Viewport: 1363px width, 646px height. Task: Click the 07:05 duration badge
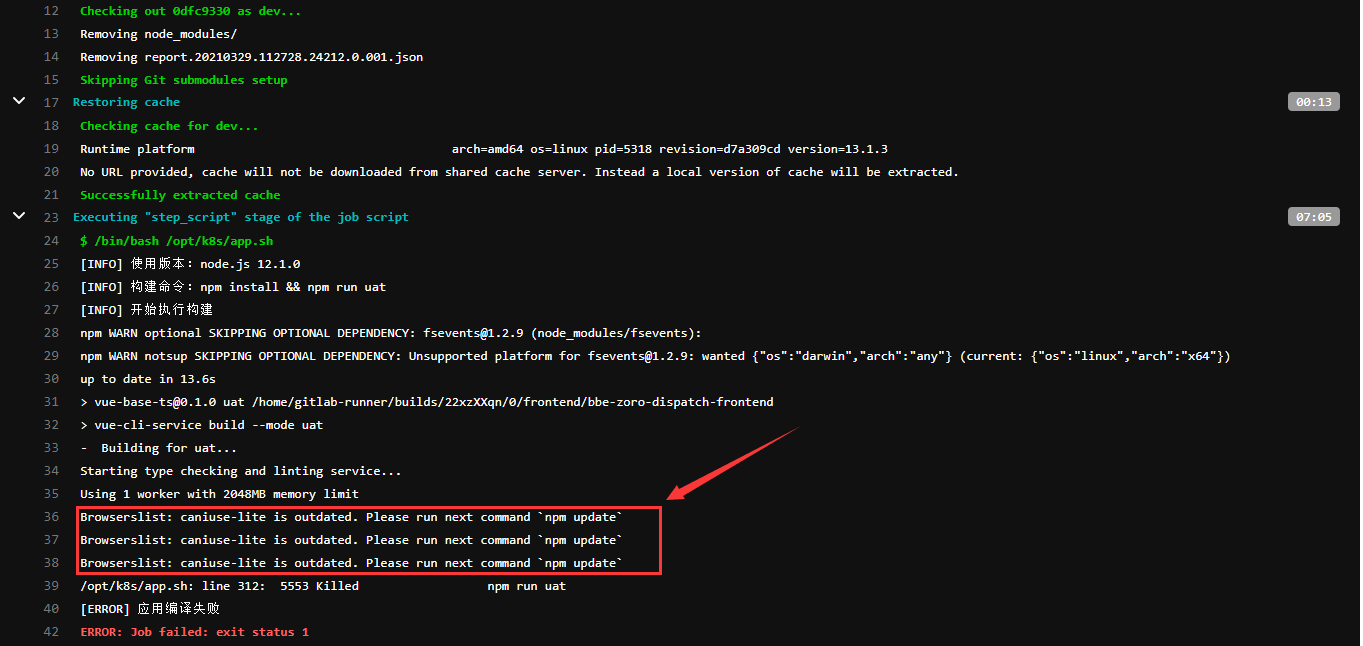tap(1313, 216)
